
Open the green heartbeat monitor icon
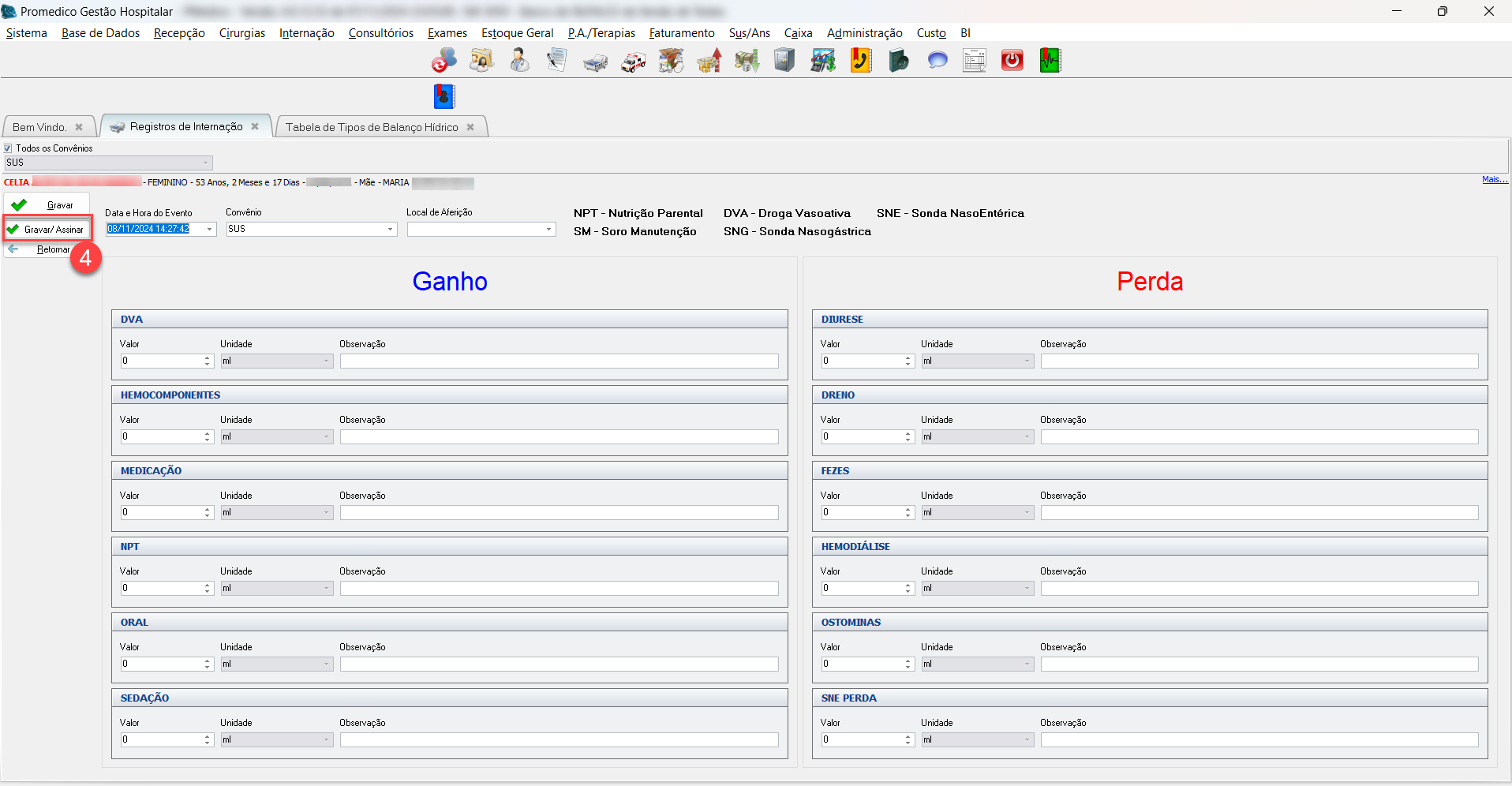(x=1050, y=61)
